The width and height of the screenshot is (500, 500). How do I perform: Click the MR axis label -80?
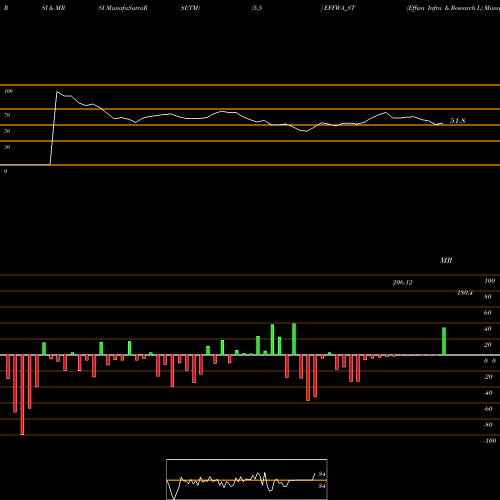(x=488, y=425)
